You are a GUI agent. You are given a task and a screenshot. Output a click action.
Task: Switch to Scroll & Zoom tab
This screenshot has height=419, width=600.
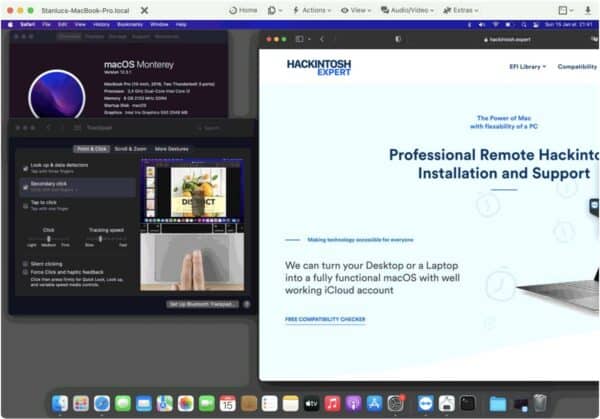(x=130, y=149)
